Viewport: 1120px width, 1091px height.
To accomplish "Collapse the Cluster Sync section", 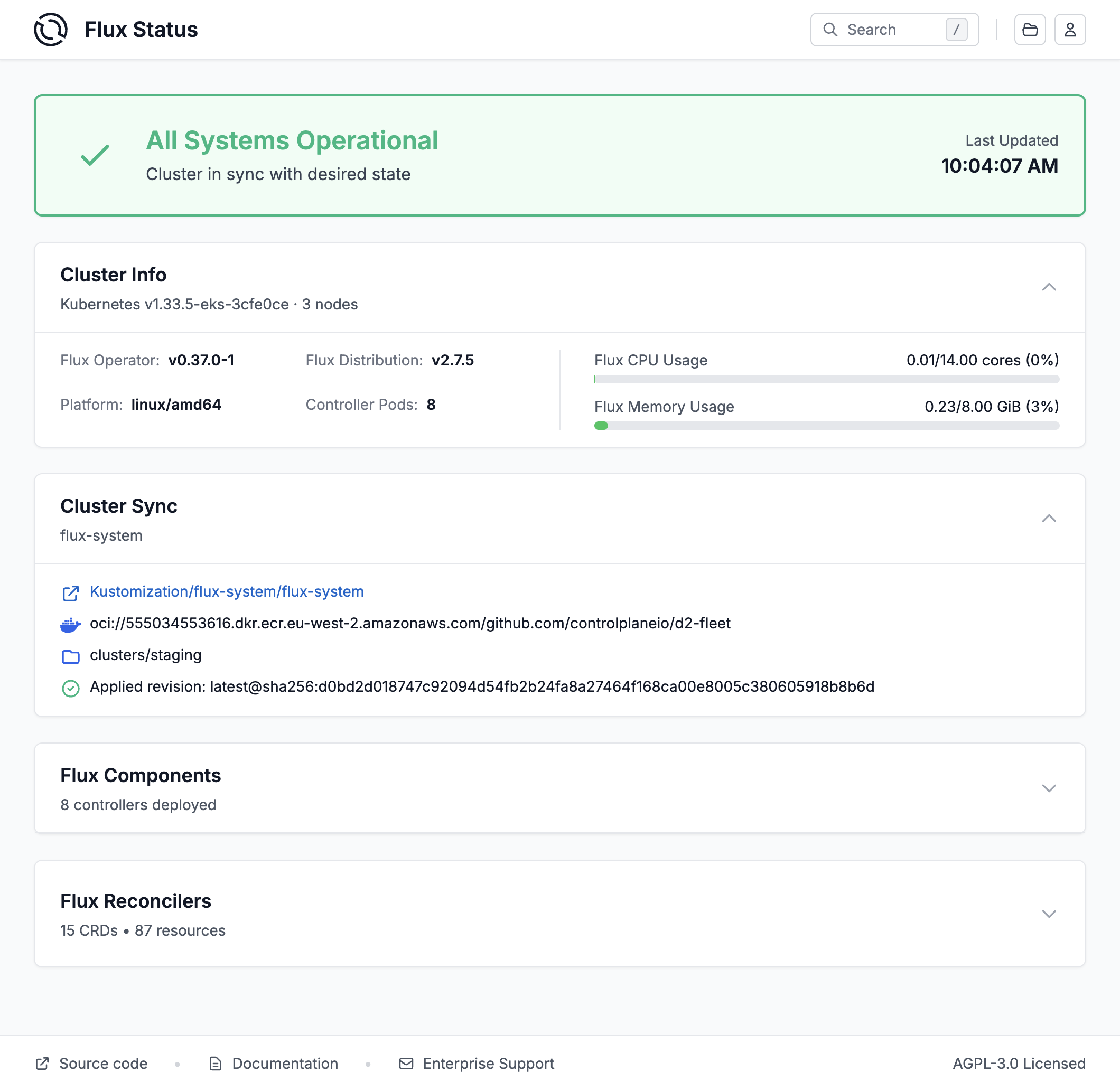I will tap(1050, 519).
